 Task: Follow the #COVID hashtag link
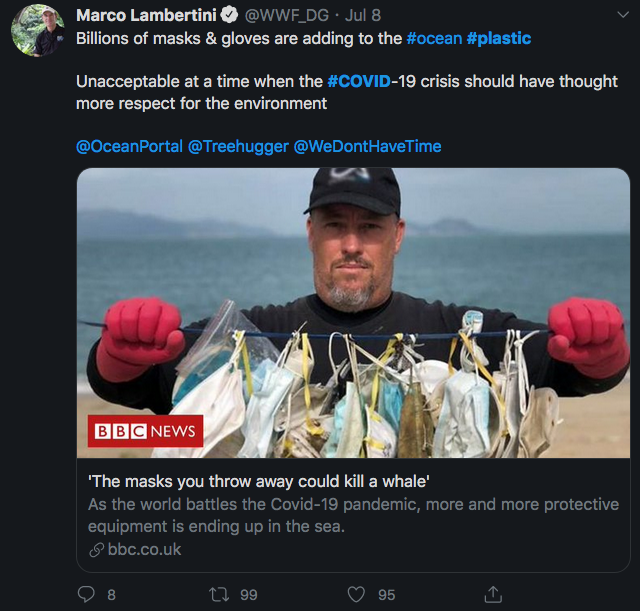[359, 81]
